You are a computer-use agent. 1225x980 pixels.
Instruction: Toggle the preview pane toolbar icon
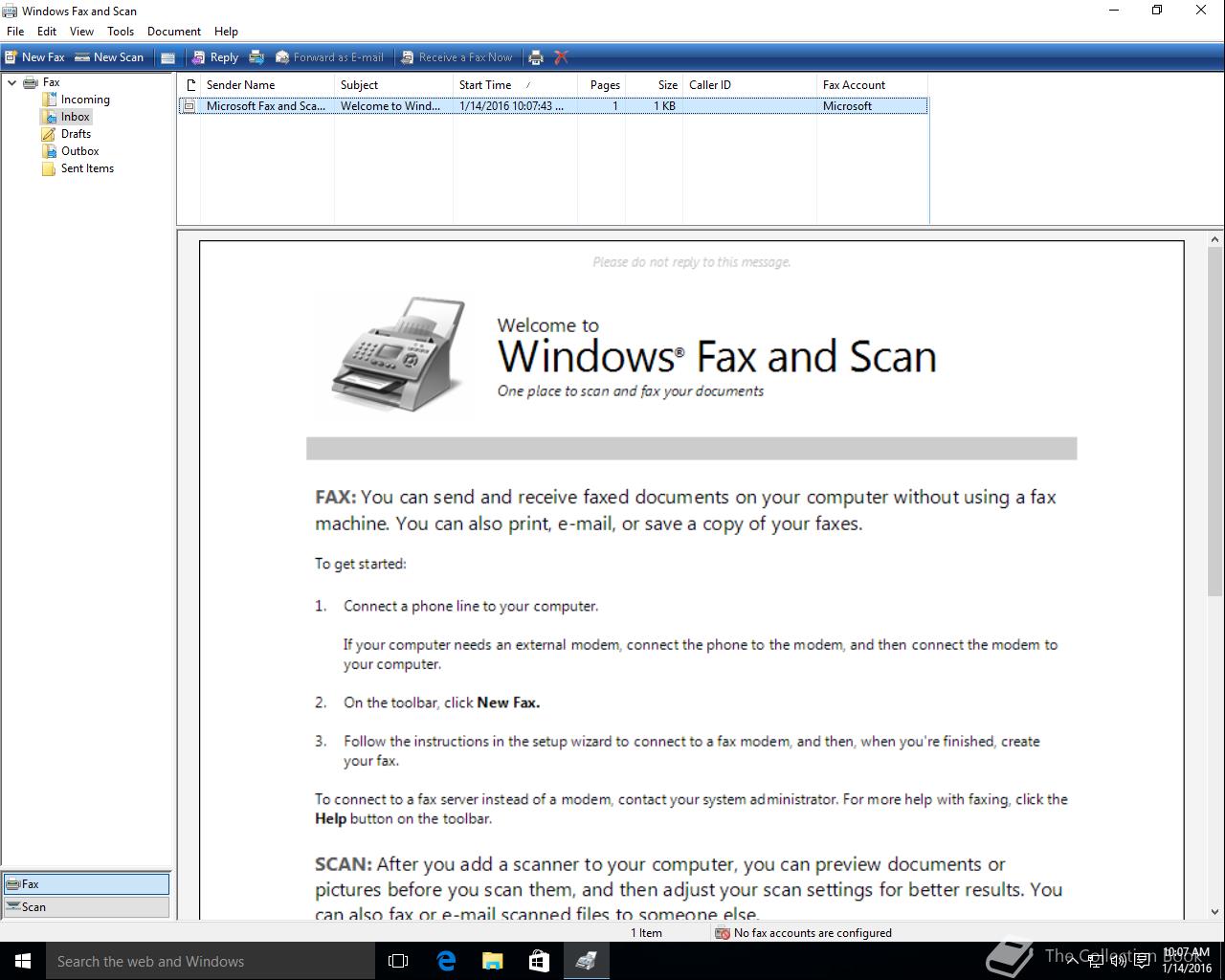click(x=167, y=57)
